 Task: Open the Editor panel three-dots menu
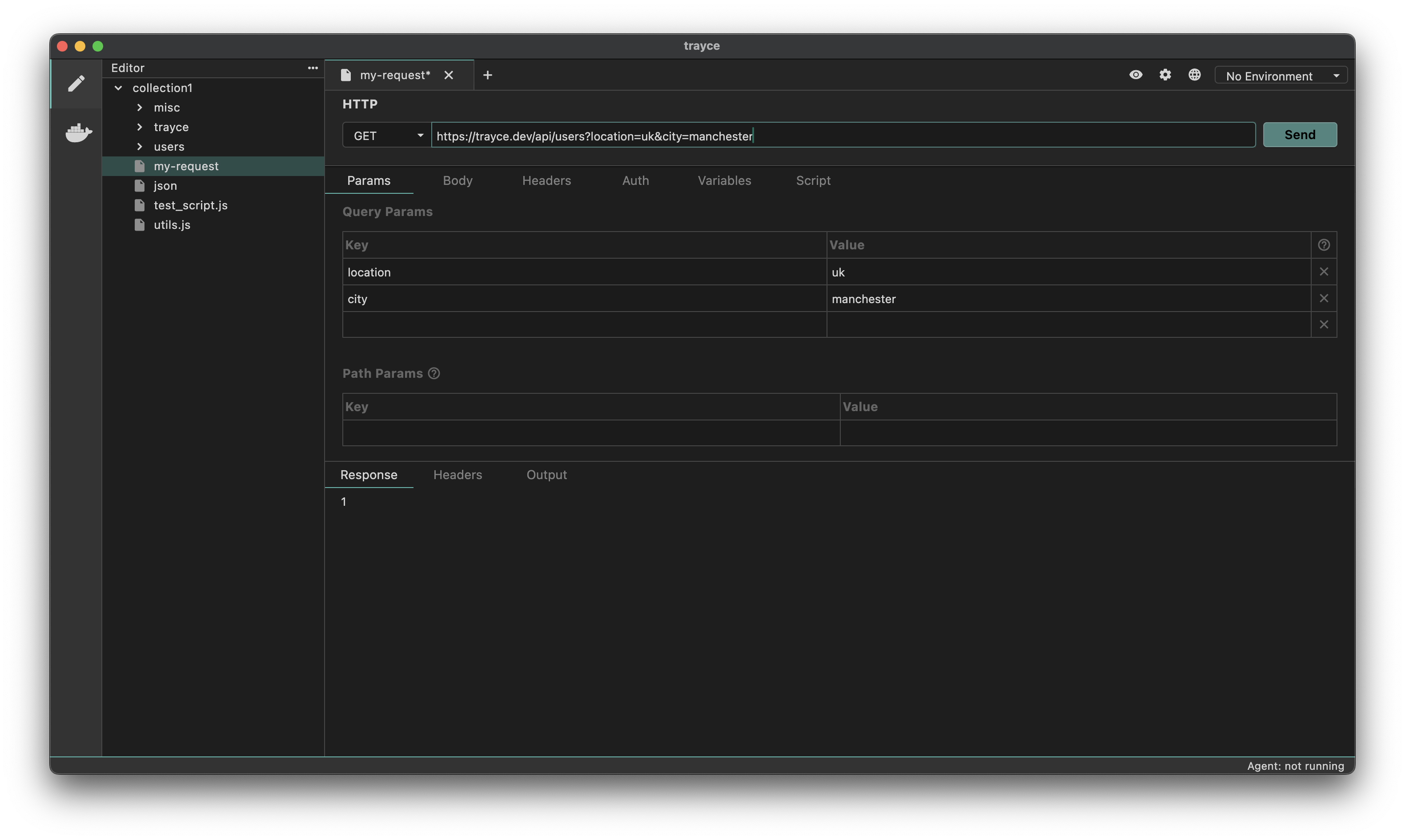coord(313,68)
